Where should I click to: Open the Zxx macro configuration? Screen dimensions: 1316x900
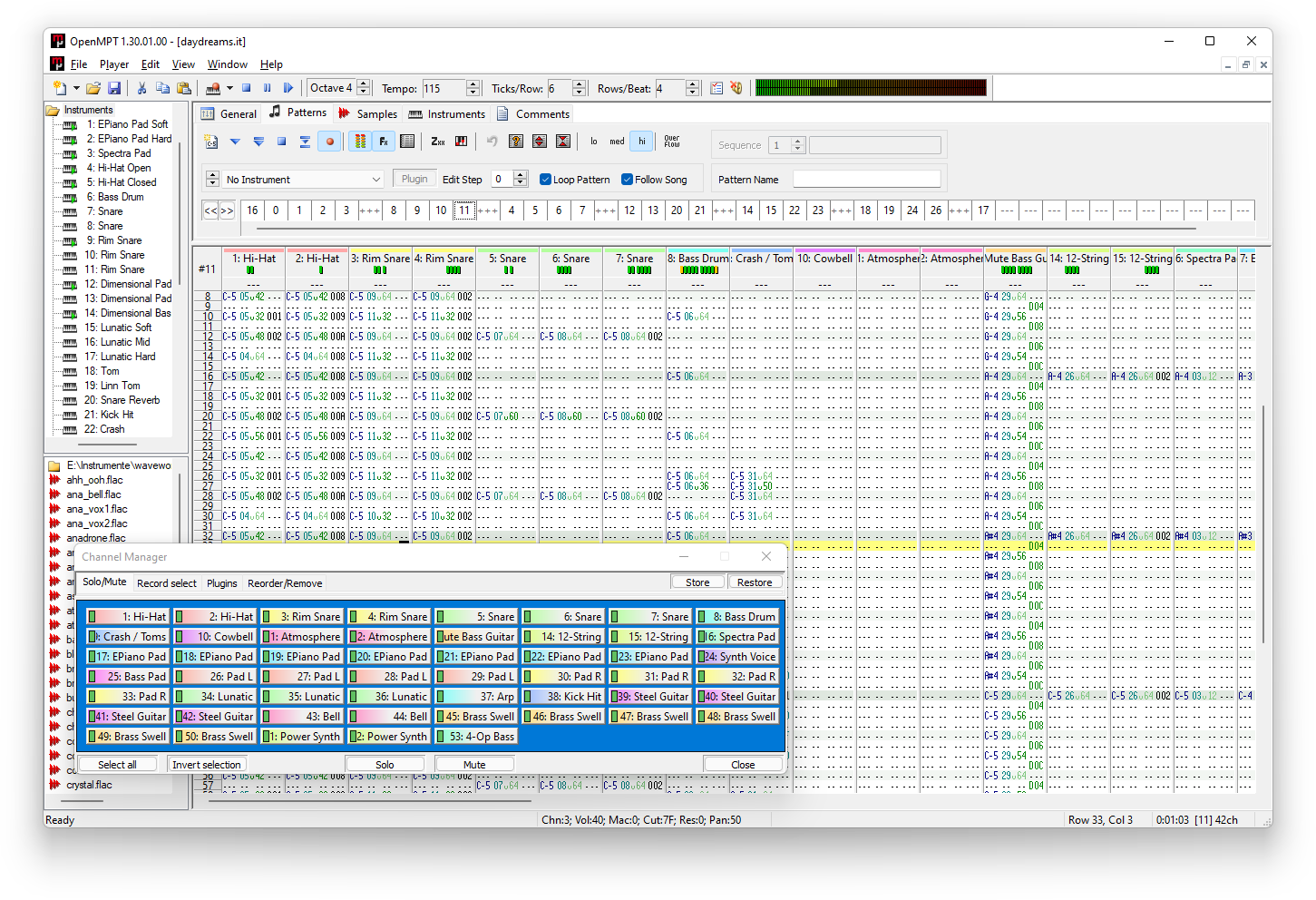438,142
